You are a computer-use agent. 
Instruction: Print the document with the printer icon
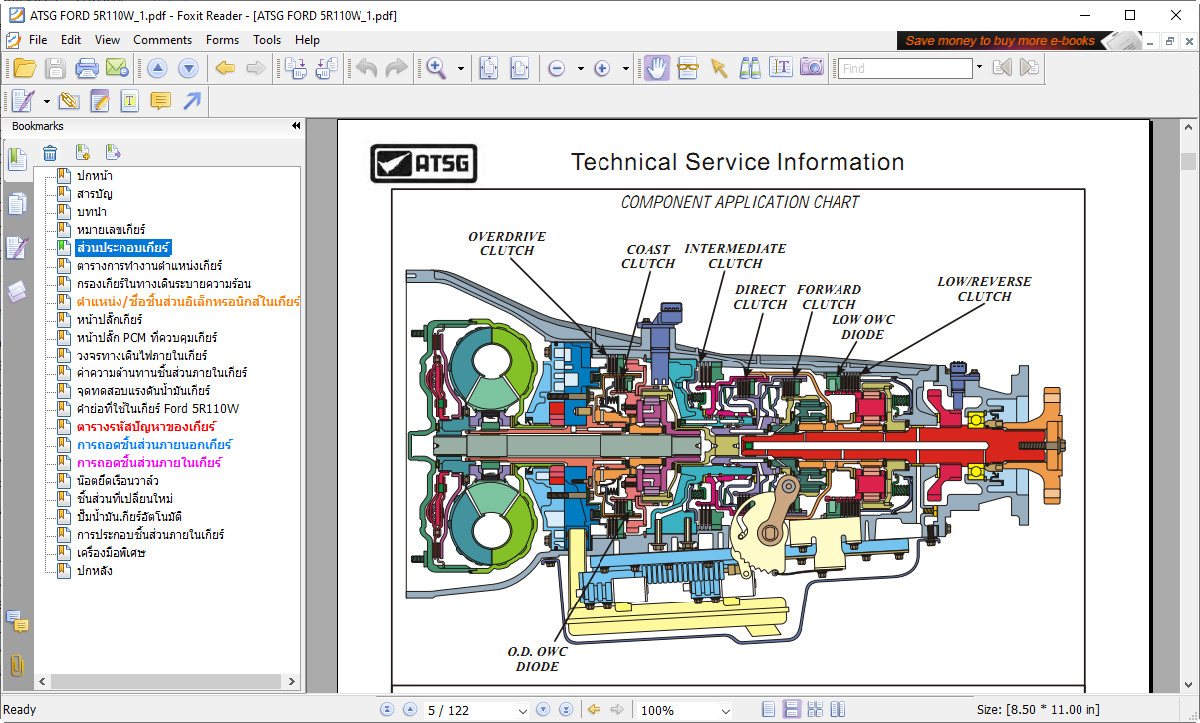click(x=87, y=68)
